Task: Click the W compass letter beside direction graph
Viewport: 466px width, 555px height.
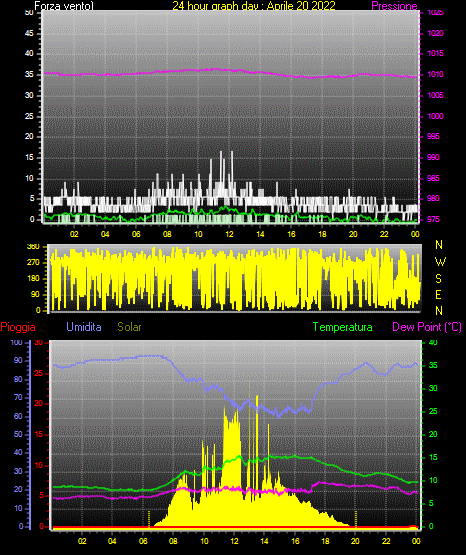Action: coord(440,262)
